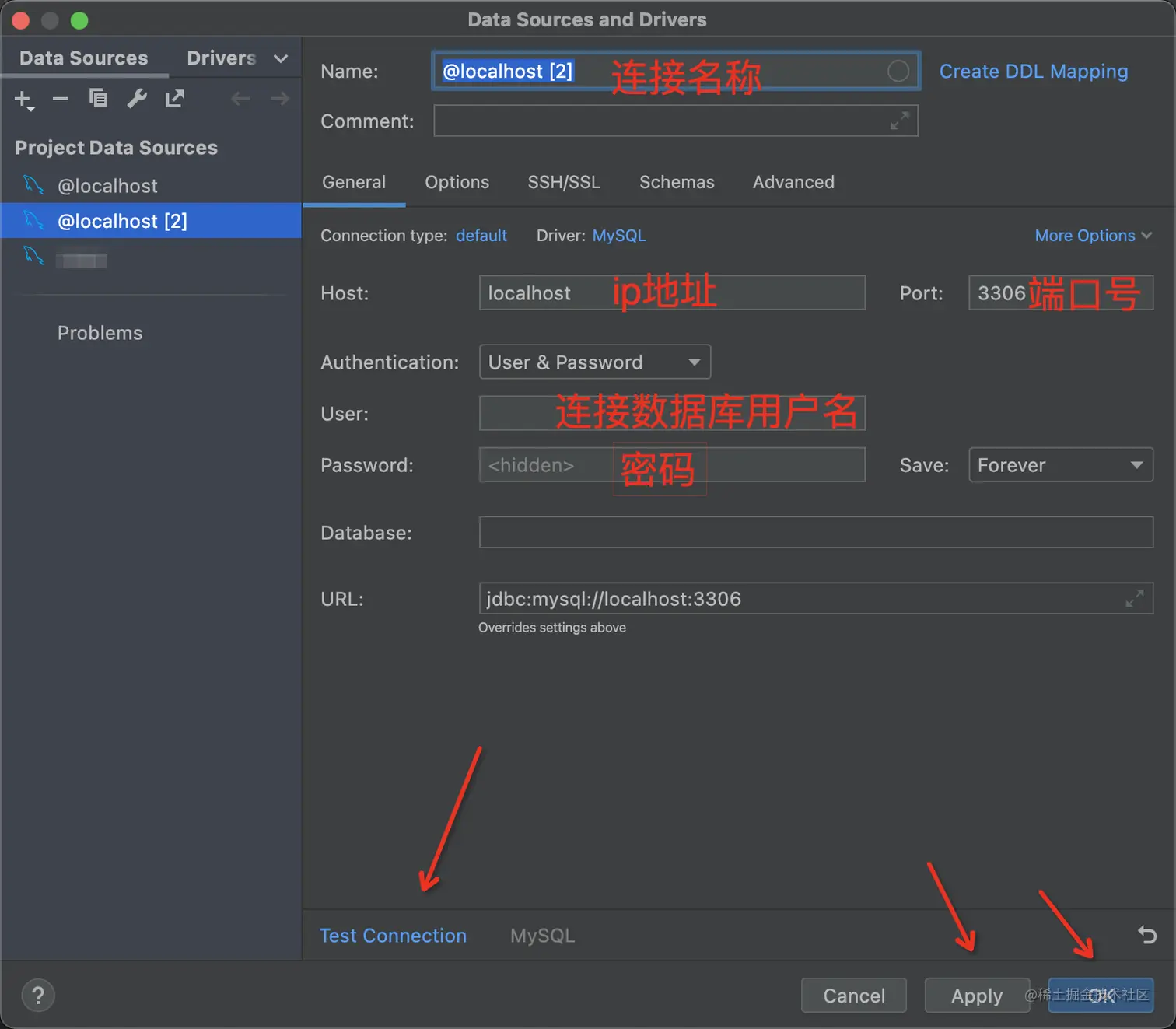Click MySQL icon beside @localhost
Viewport: 1176px width, 1029px height.
(33, 185)
